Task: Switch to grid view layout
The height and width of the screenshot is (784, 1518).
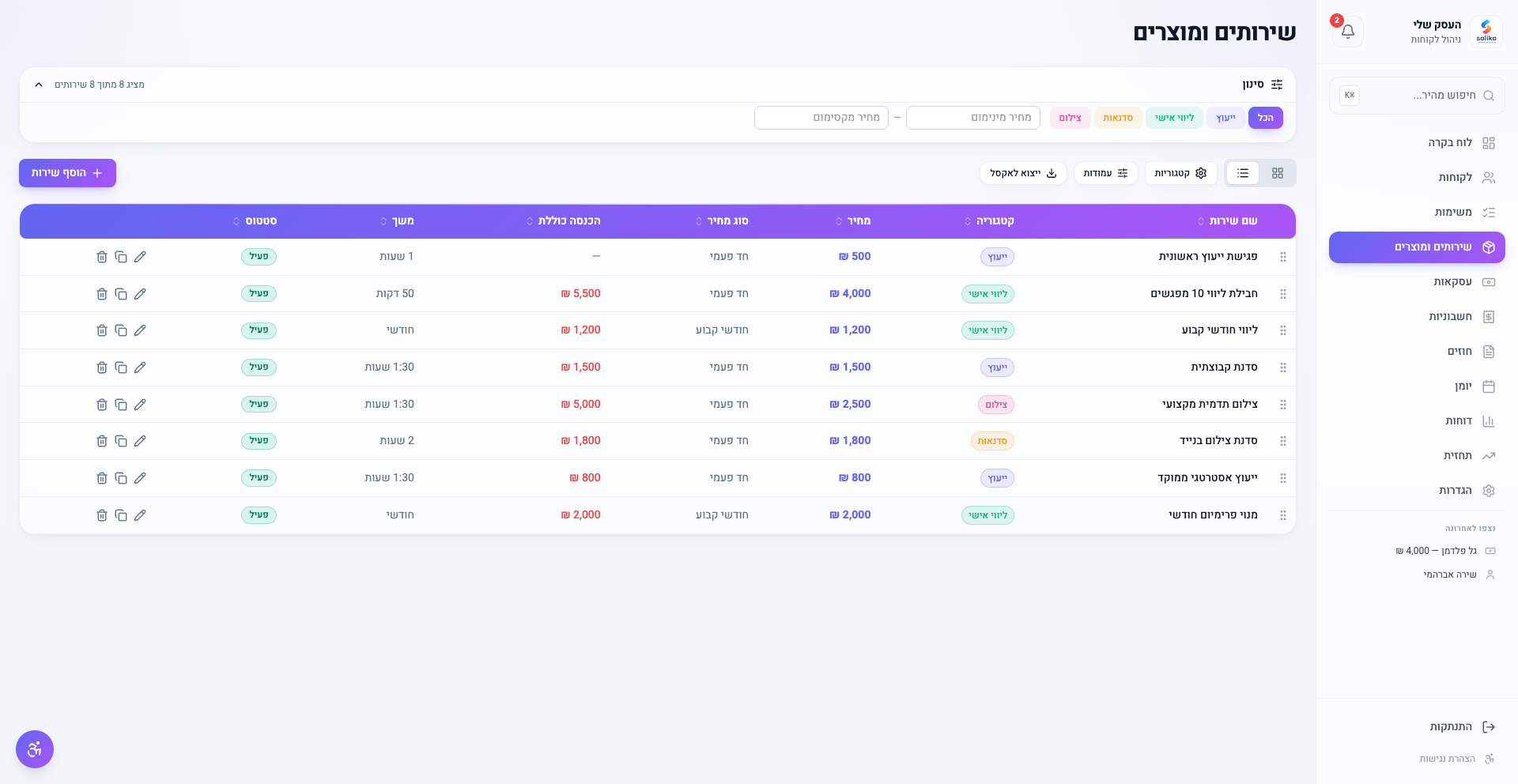Action: (1278, 173)
